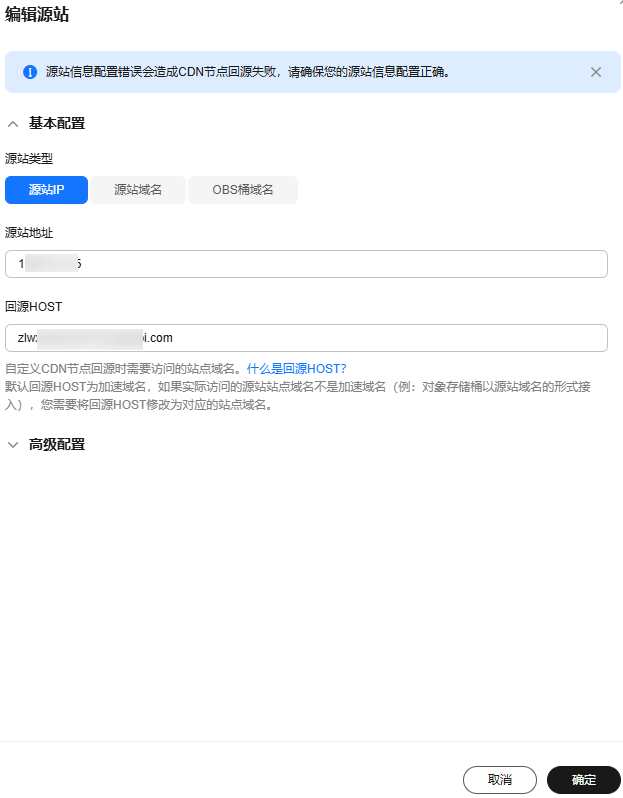Click the 编辑源站 dialog title
The width and height of the screenshot is (623, 798).
pyautogui.click(x=37, y=14)
